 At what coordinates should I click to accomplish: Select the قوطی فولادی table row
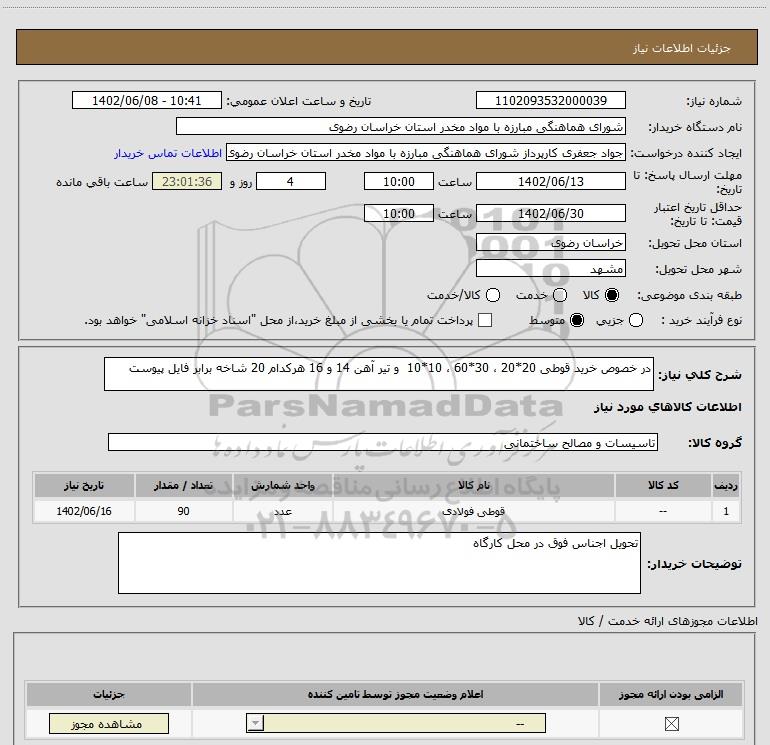pos(387,511)
